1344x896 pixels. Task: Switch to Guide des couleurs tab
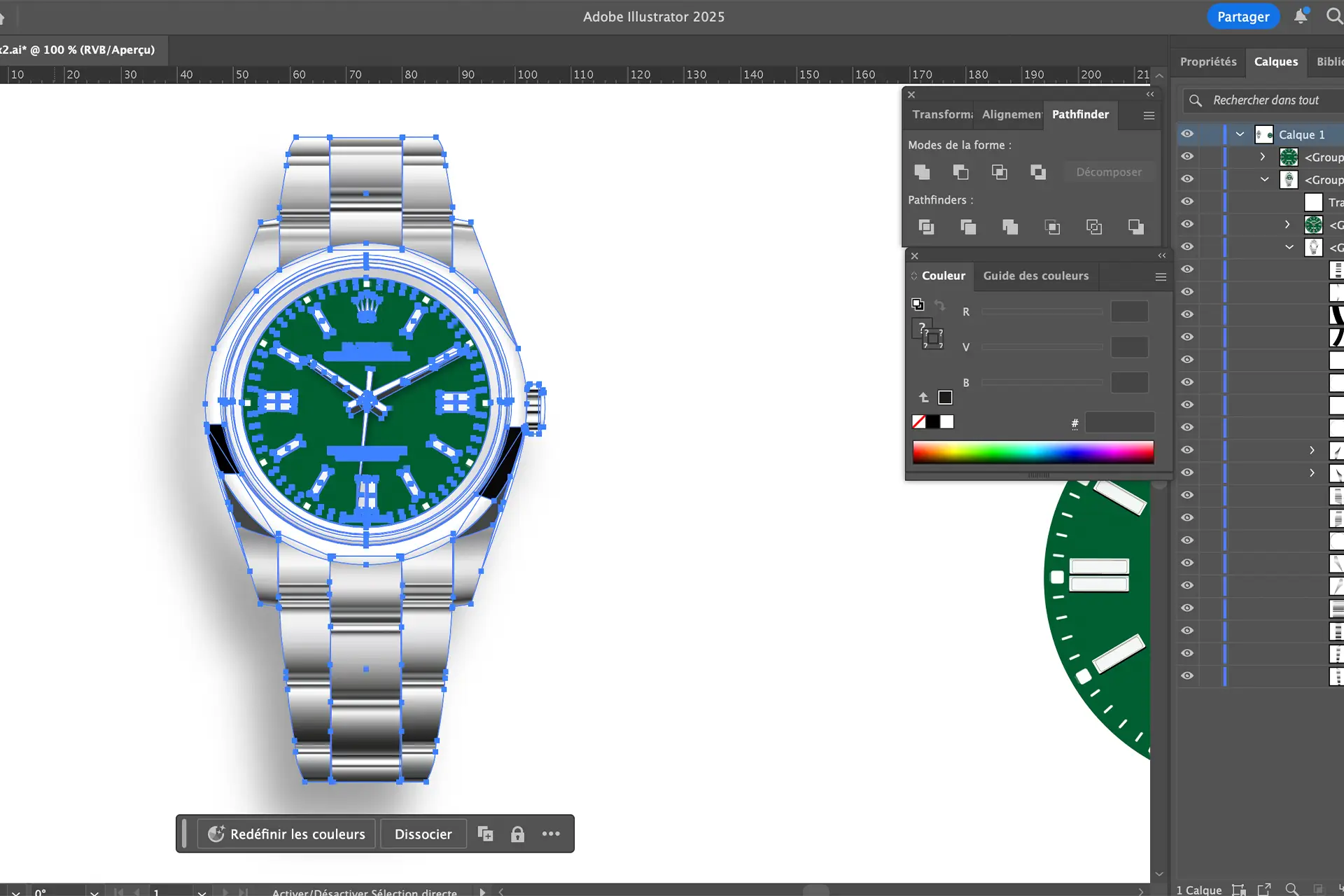[x=1036, y=276]
